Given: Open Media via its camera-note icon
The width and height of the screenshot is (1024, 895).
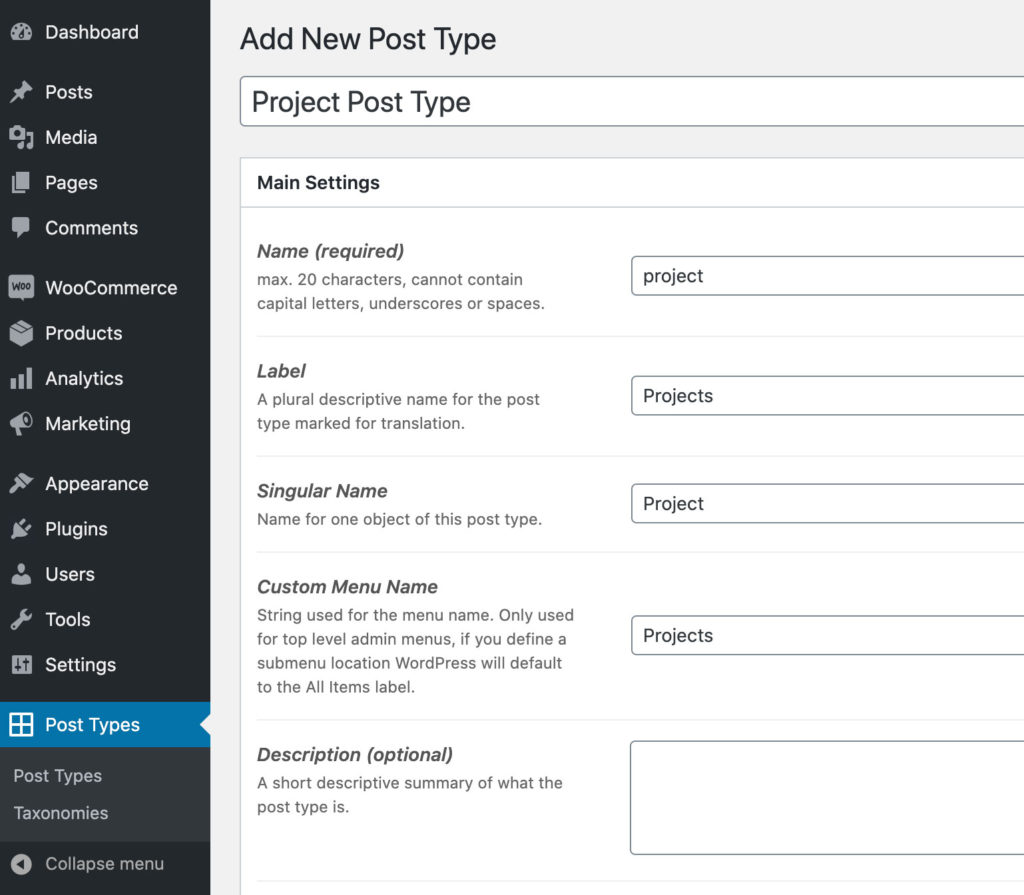Looking at the screenshot, I should click(21, 137).
